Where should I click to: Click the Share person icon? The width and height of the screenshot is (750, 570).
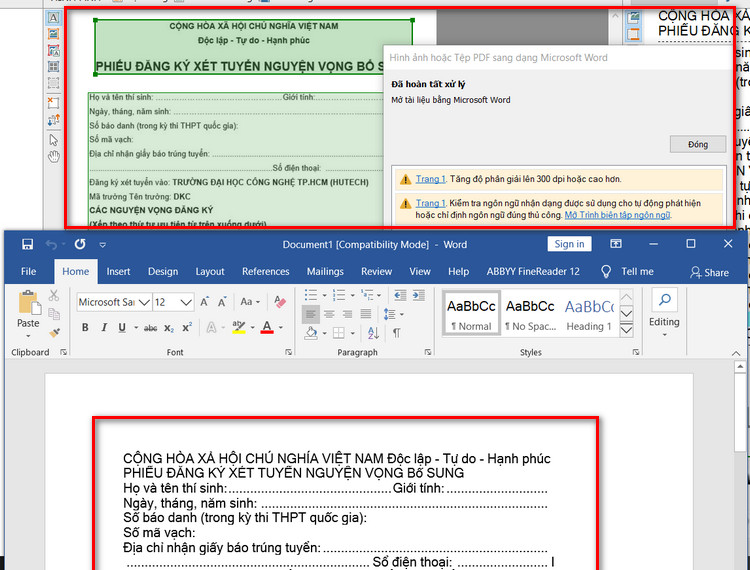pyautogui.click(x=695, y=272)
